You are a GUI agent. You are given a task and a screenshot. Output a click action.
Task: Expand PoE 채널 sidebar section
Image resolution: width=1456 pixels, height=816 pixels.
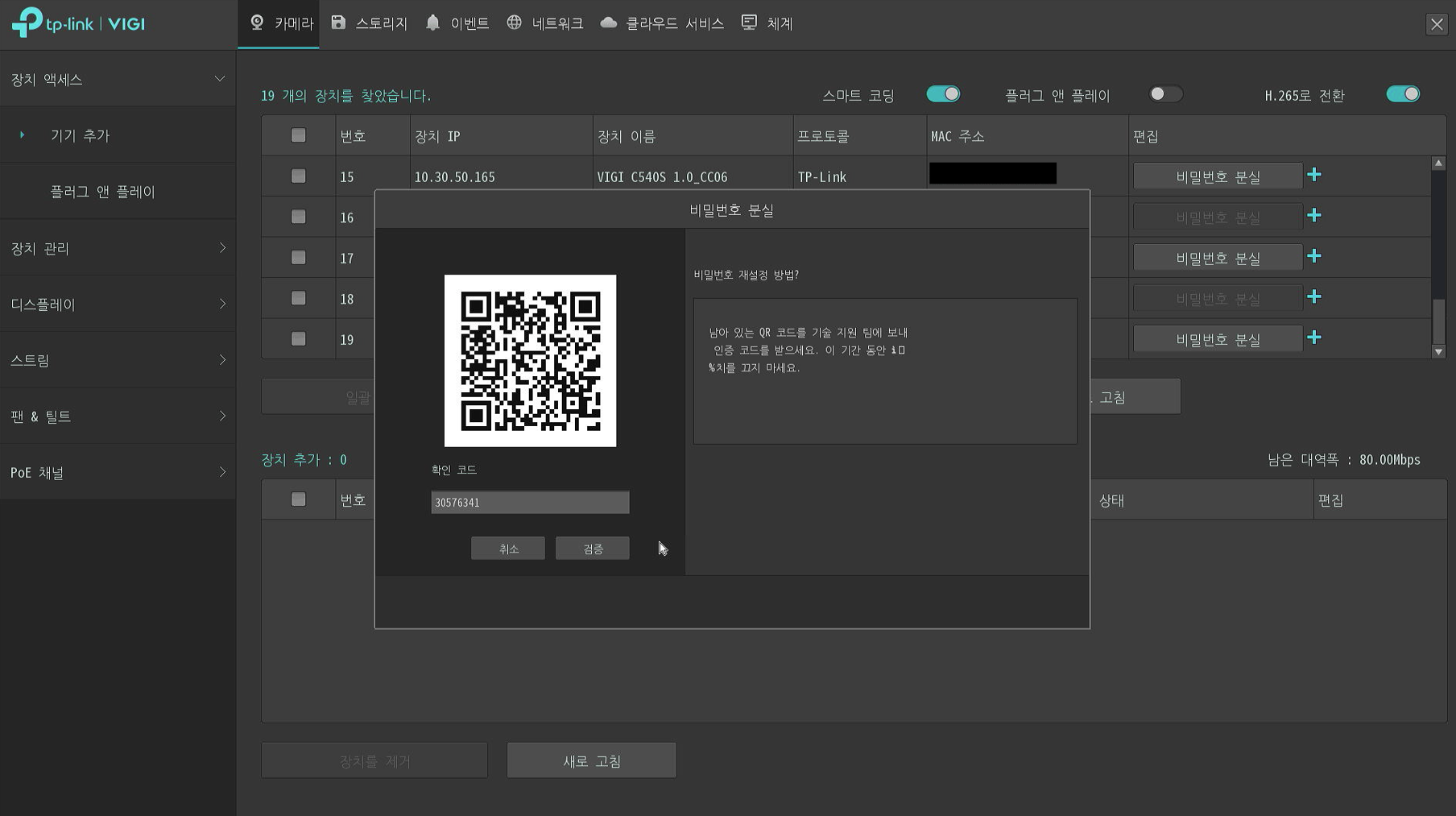118,472
